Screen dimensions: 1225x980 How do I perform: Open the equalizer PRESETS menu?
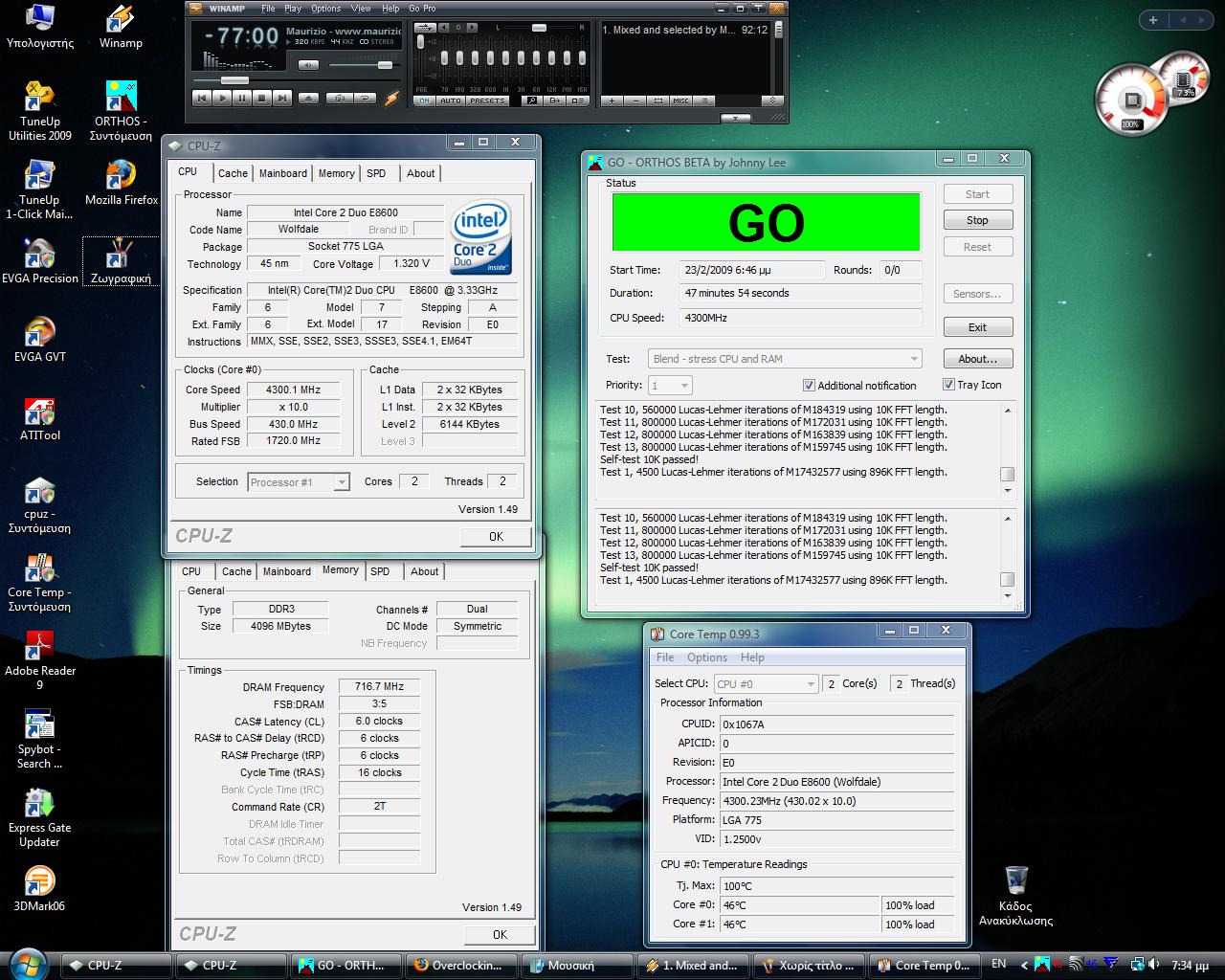click(x=487, y=100)
